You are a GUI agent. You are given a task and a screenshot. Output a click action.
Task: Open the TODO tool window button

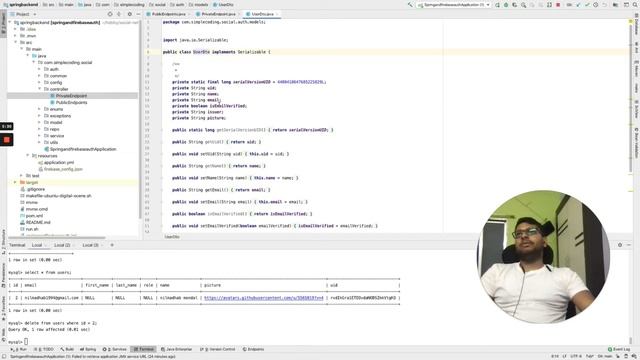[44, 349]
